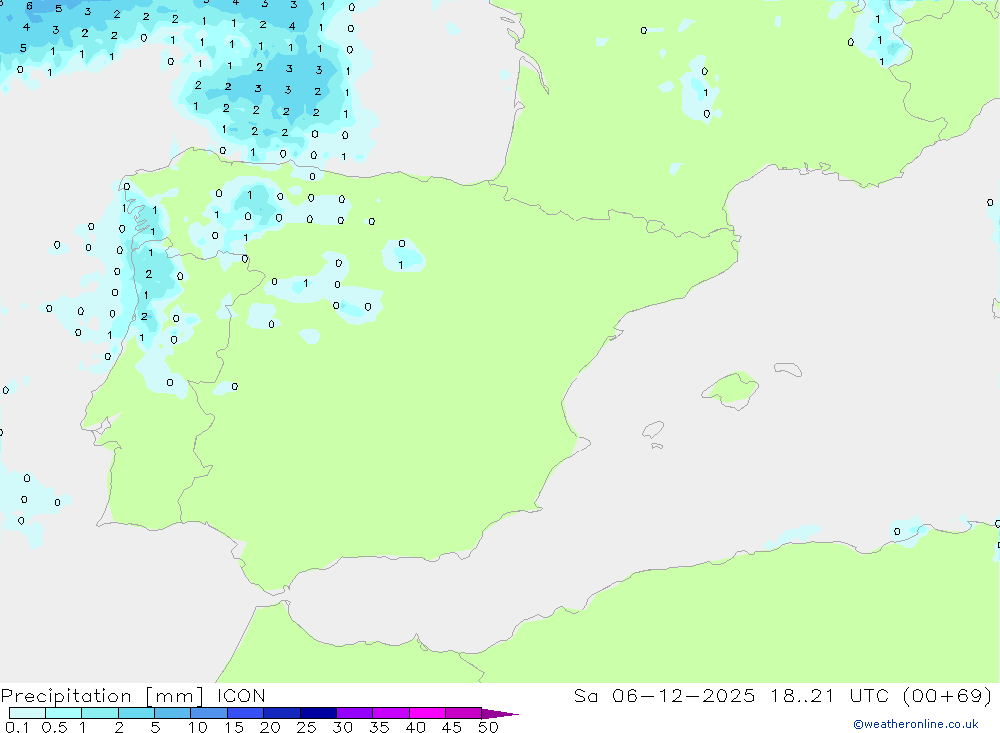Click the Menorca island outline

tap(788, 369)
